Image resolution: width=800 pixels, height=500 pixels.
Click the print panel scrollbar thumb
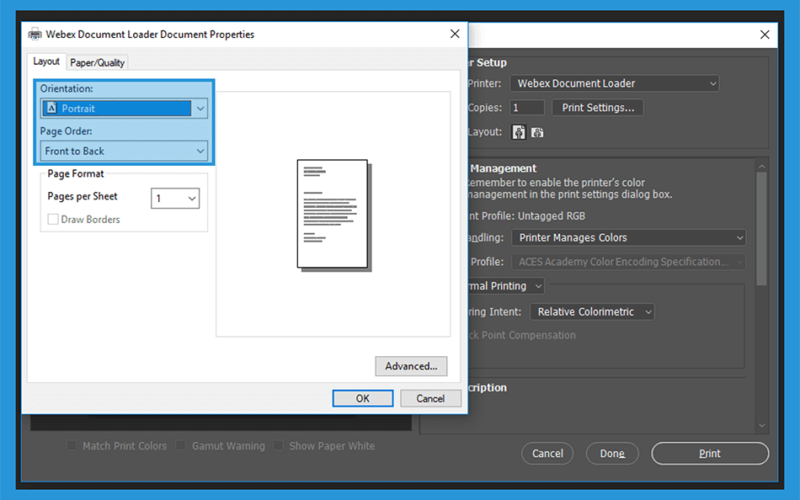[x=762, y=229]
